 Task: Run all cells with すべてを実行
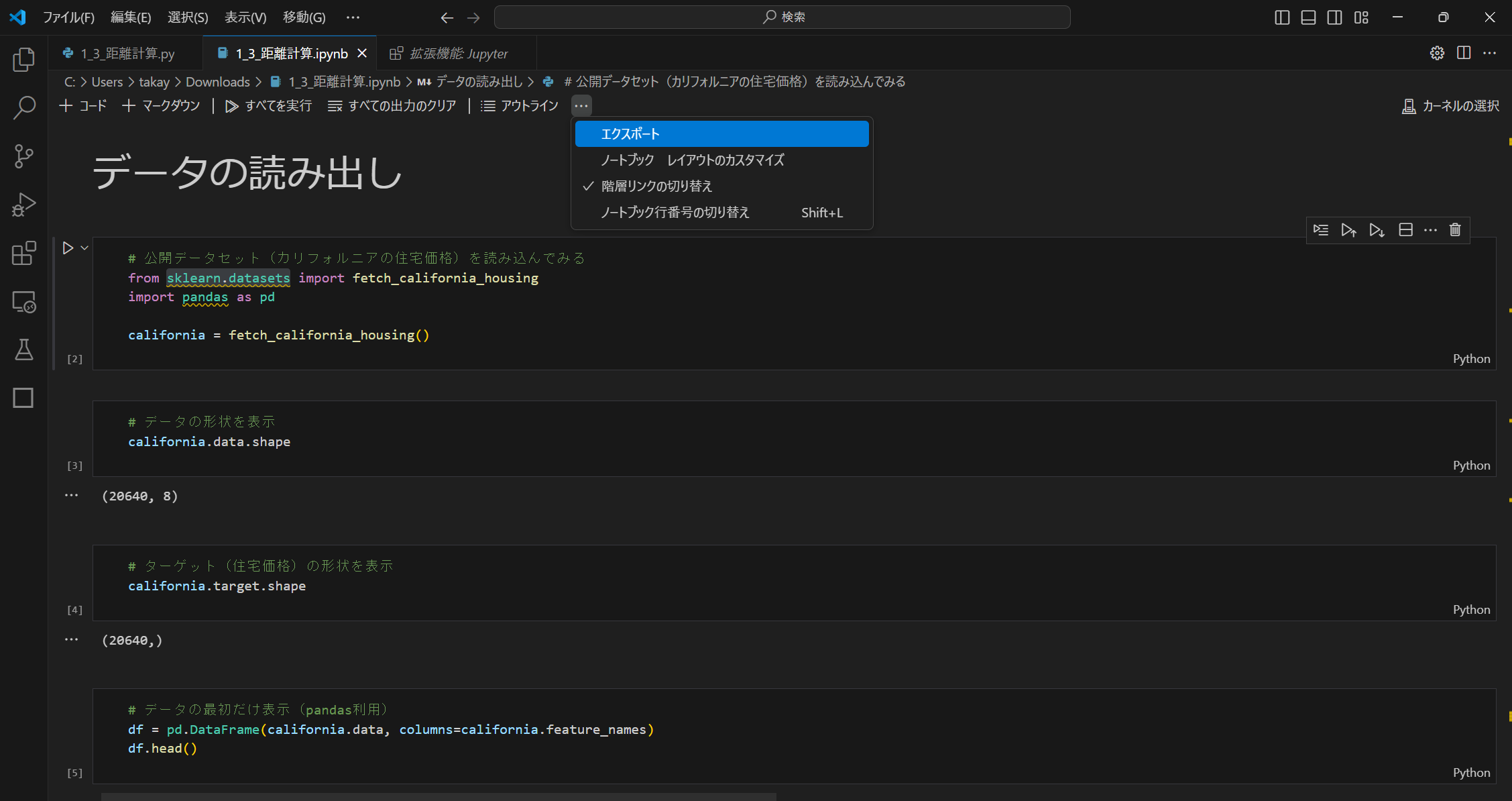pos(268,105)
